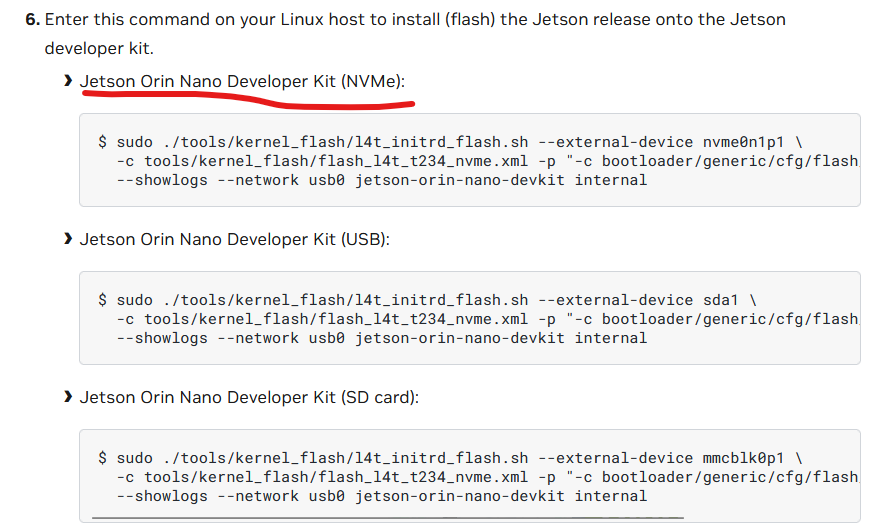Click the 'Jetson Orin Nano Developer Kit (SD card):' heading

pos(249,397)
